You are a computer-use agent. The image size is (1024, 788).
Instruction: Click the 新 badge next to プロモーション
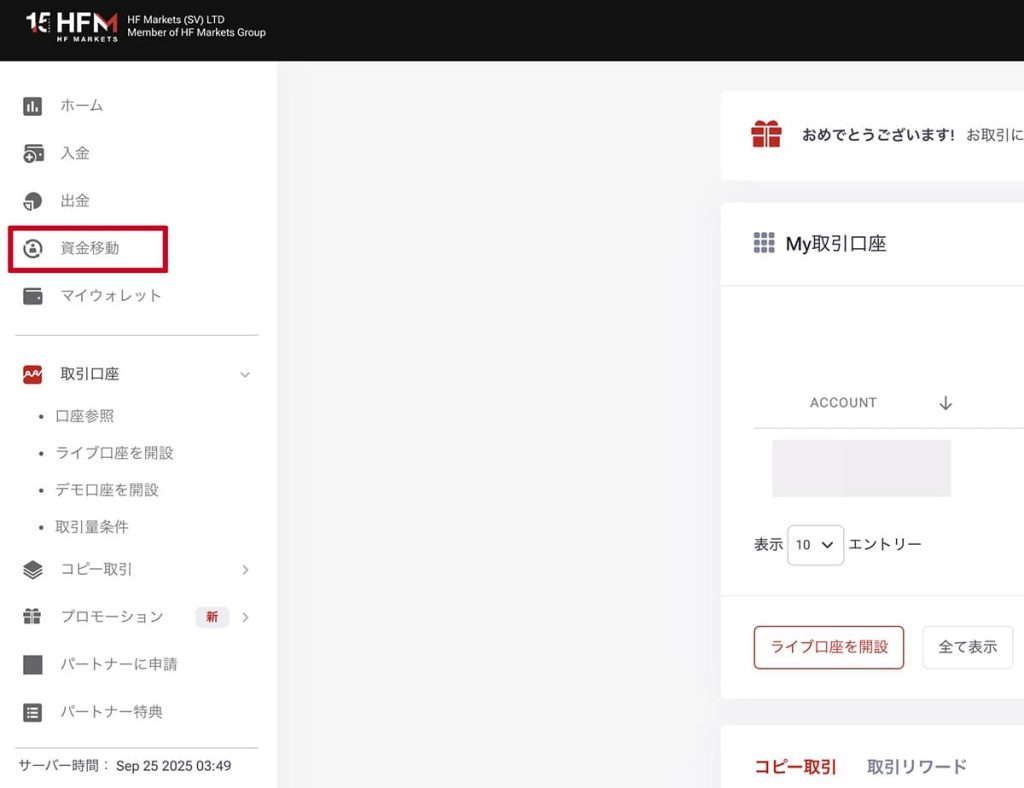(x=211, y=617)
